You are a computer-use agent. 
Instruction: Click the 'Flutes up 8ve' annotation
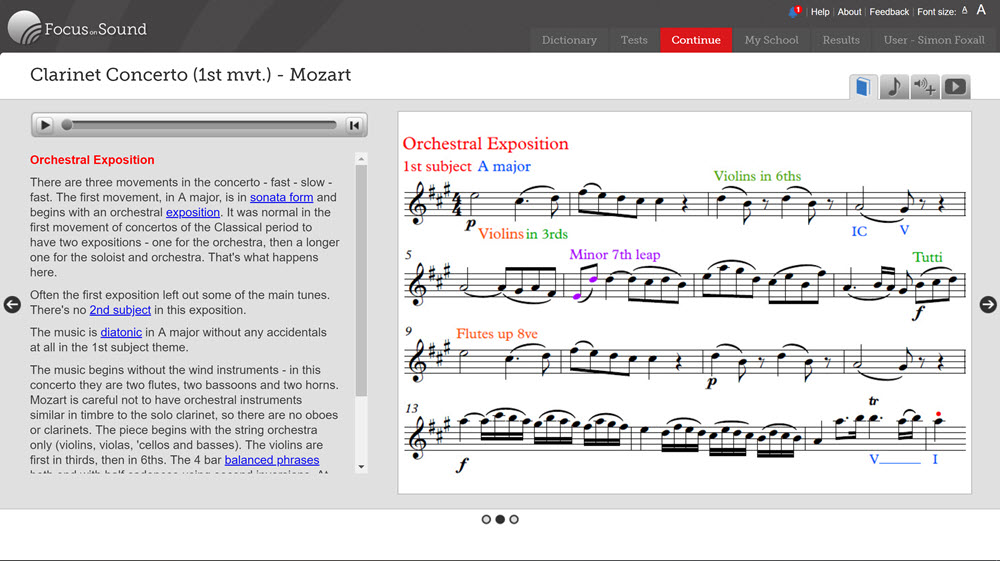(497, 333)
